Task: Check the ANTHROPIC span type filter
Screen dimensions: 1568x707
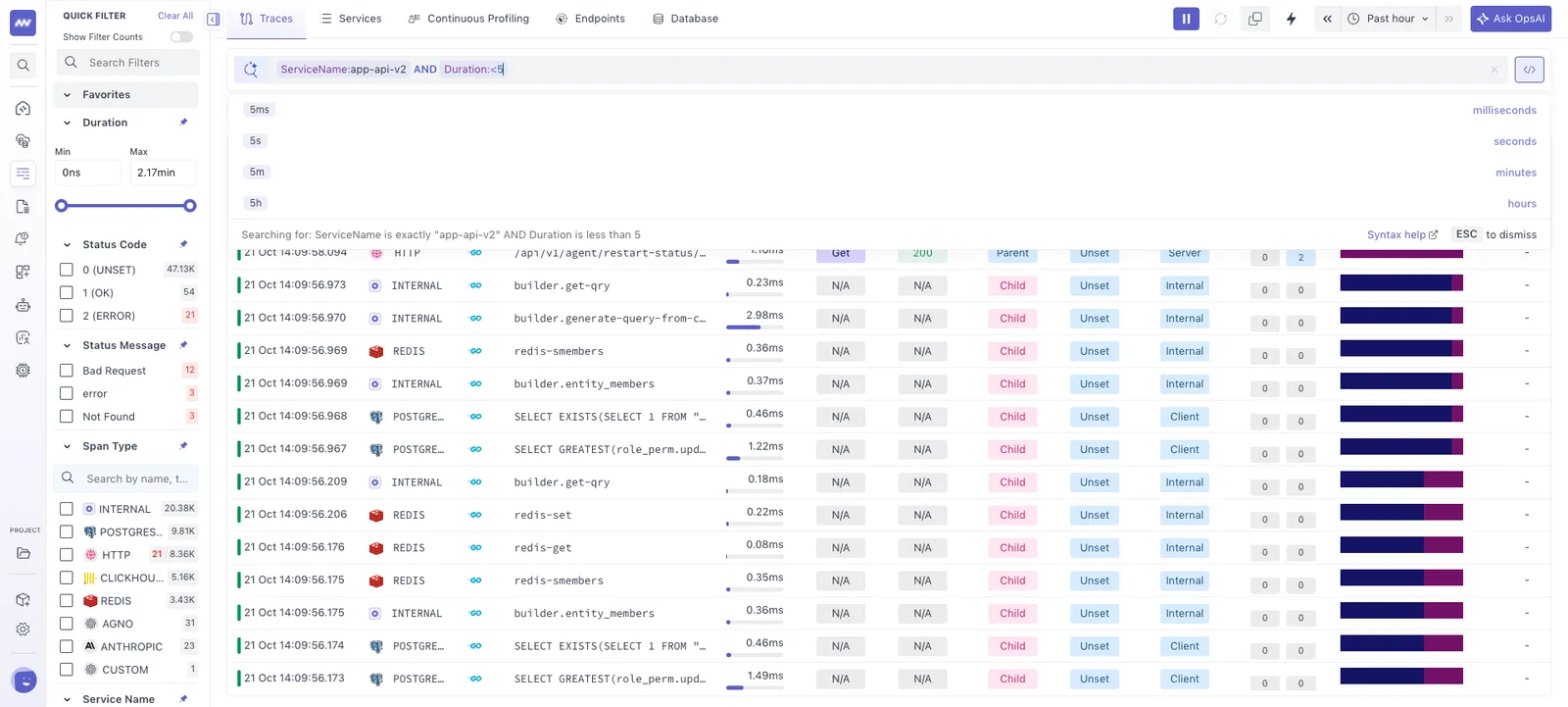Action: click(67, 646)
